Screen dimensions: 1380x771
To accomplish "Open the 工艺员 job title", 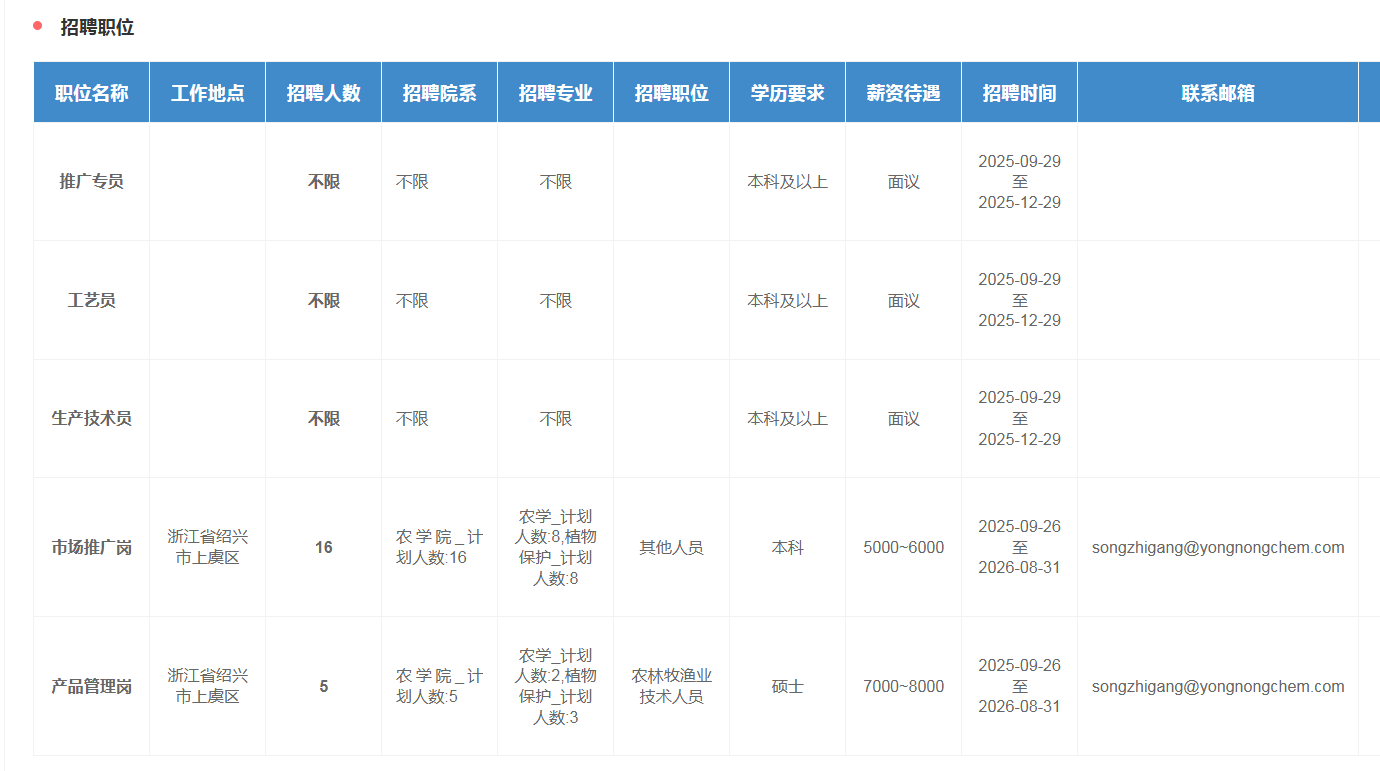I will click(x=91, y=300).
